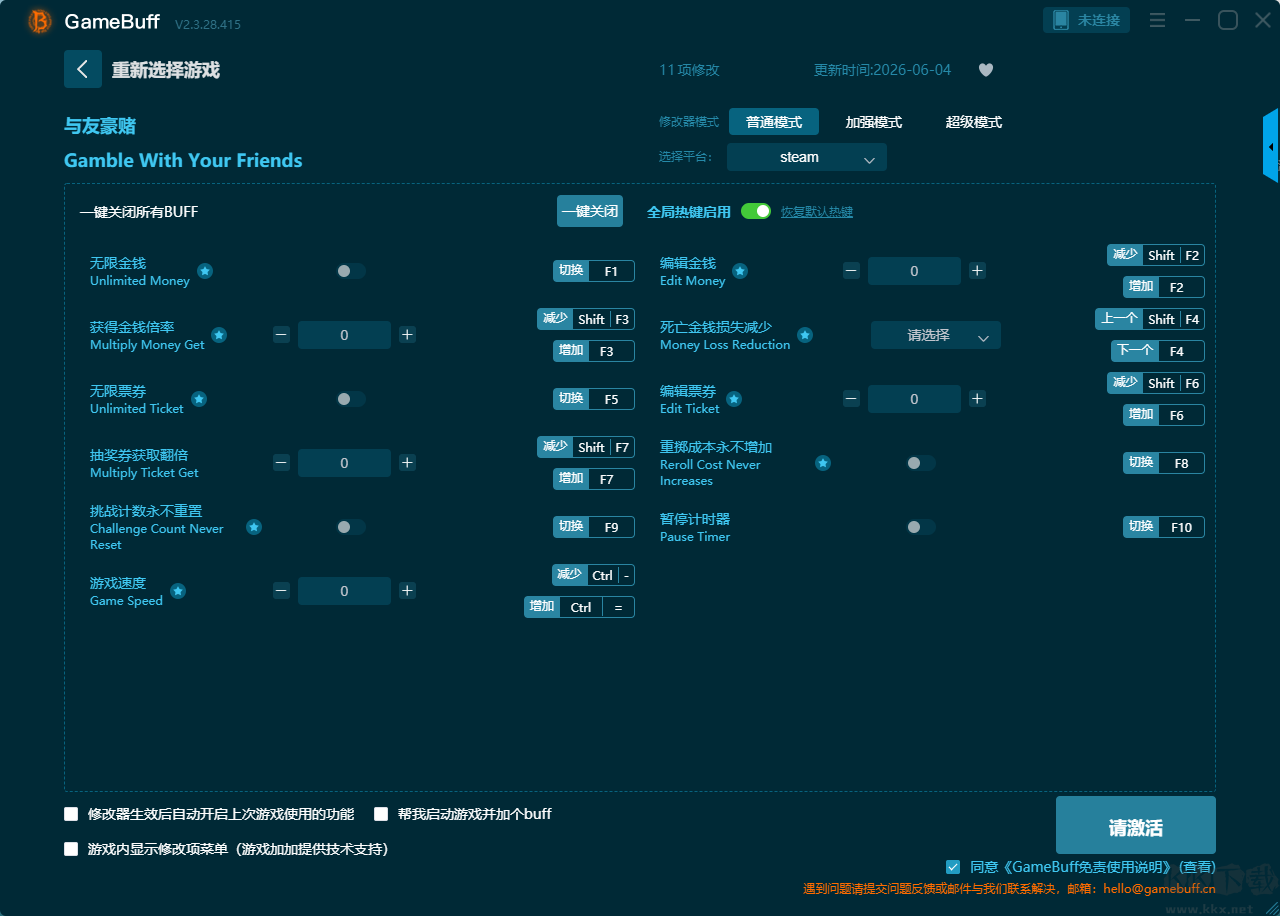Image resolution: width=1280 pixels, height=916 pixels.
Task: Increase Game Speed value
Action: (x=407, y=591)
